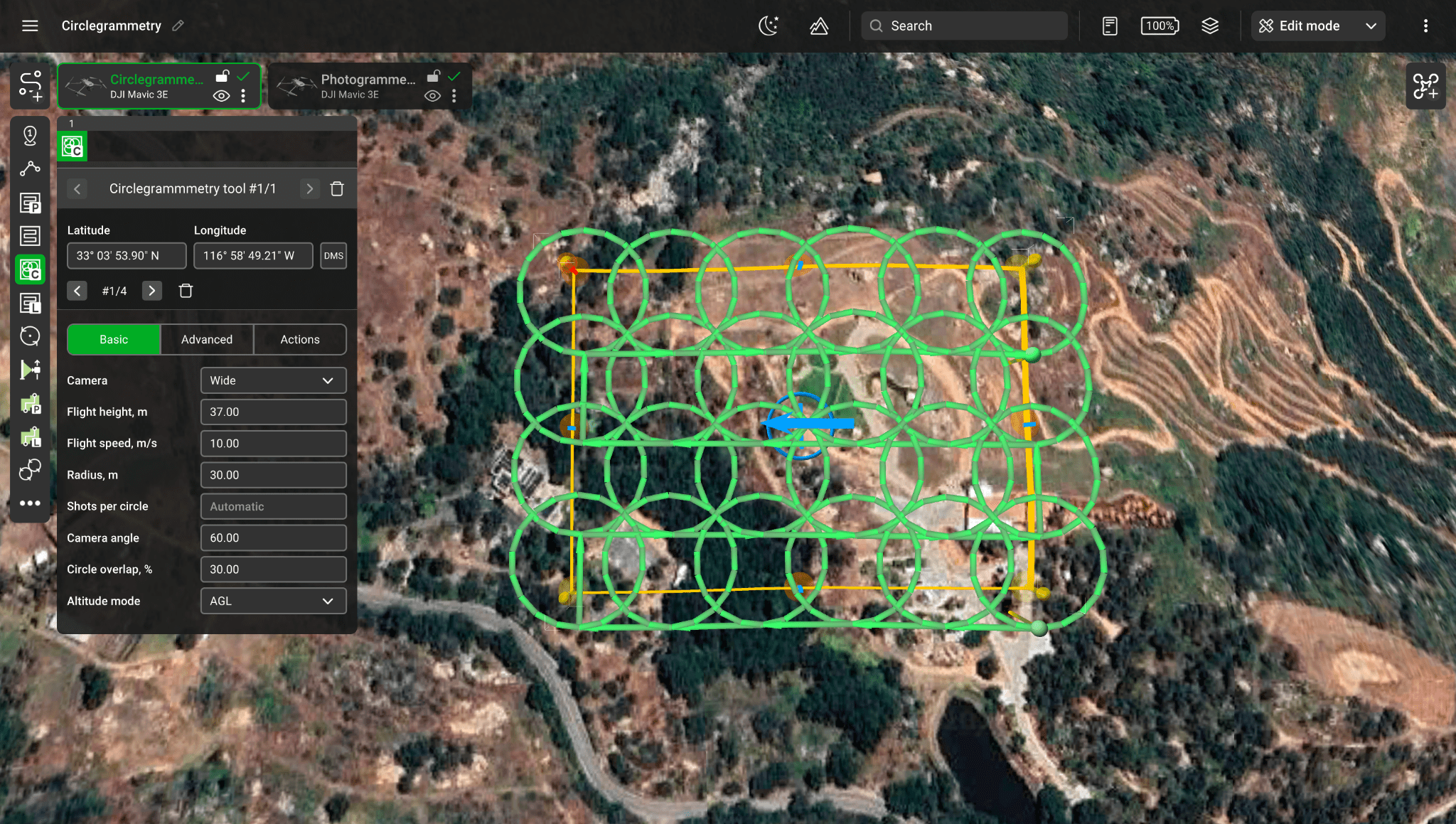The height and width of the screenshot is (824, 1456).
Task: Open the Circlegrammetry tool in the sidebar
Action: (x=30, y=269)
